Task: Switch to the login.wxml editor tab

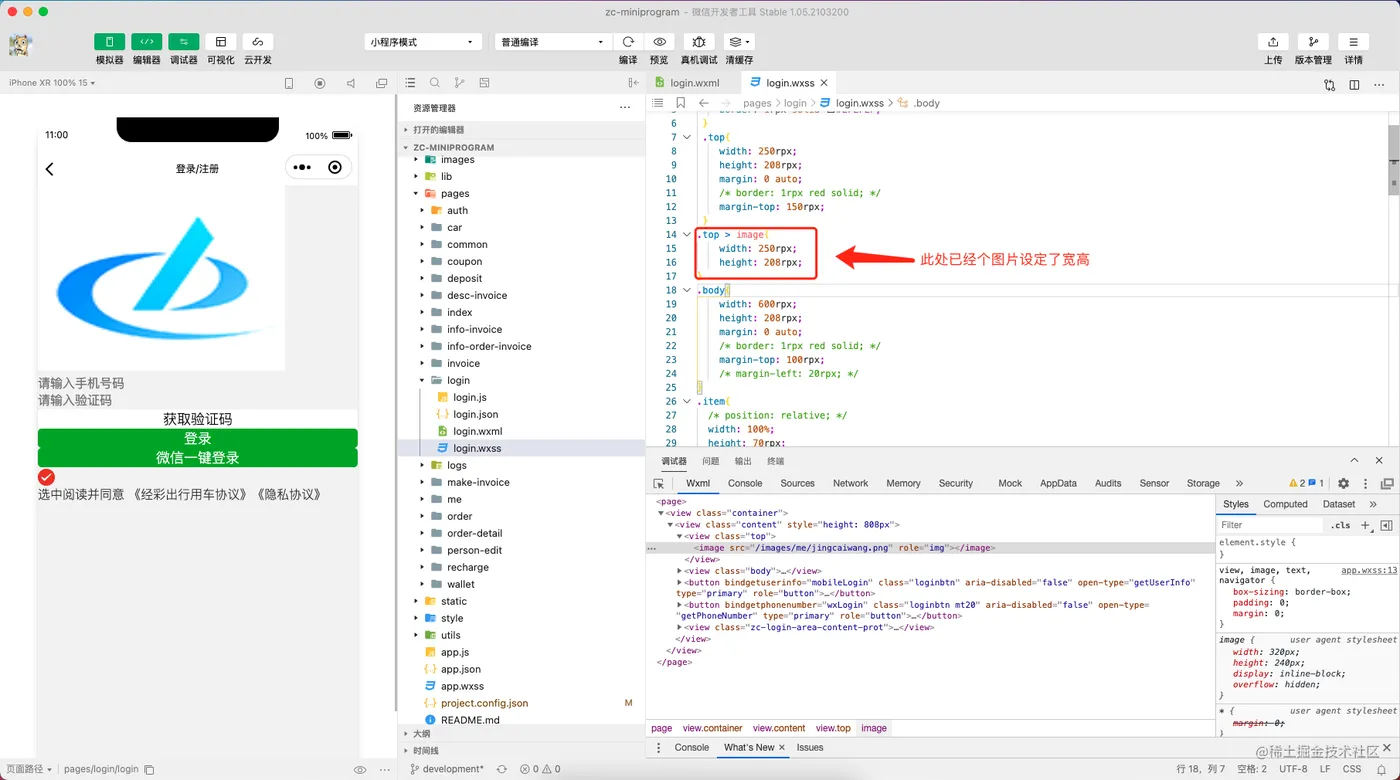Action: tap(694, 83)
